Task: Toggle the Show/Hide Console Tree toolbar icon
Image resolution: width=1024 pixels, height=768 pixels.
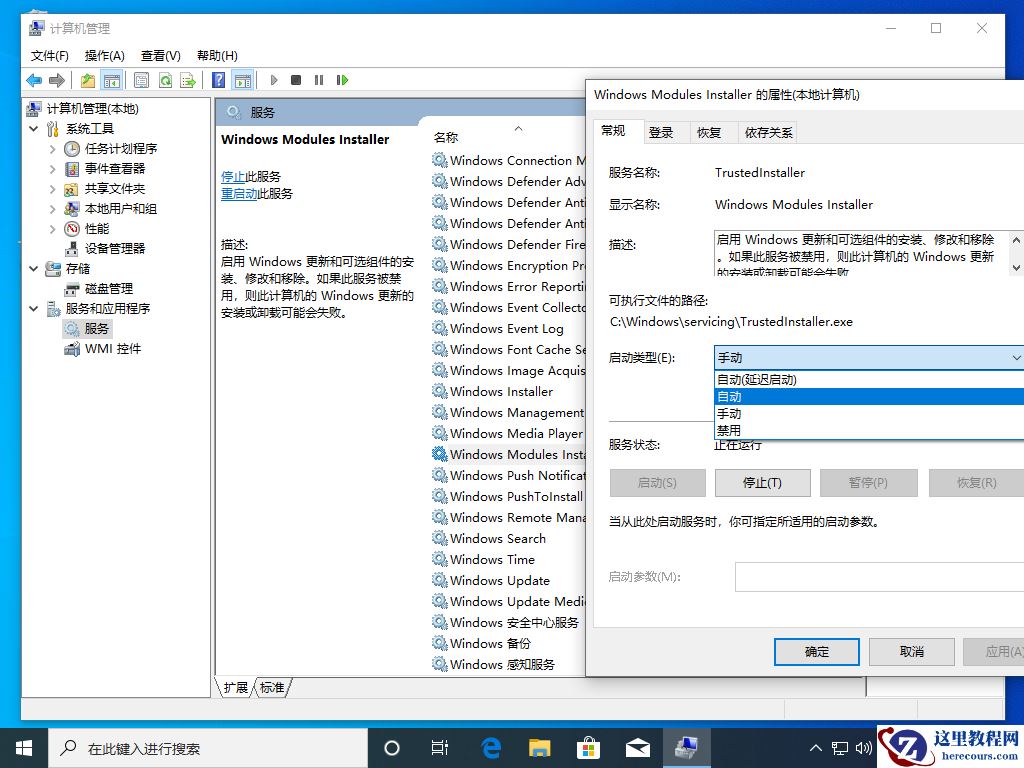Action: [113, 80]
